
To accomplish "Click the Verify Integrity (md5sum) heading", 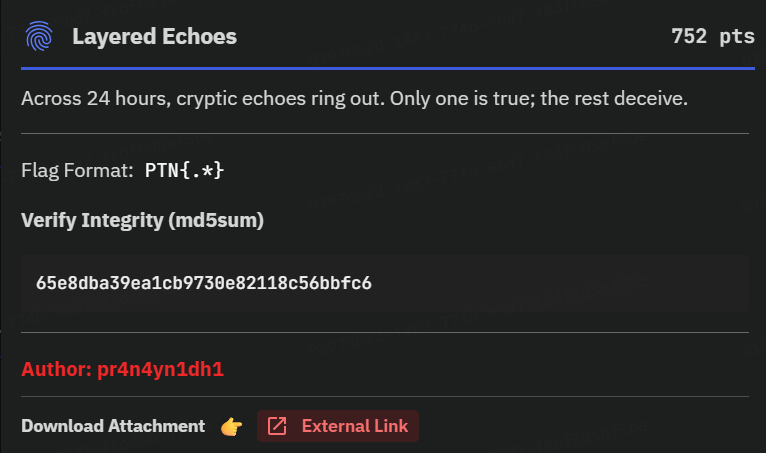I will point(143,220).
